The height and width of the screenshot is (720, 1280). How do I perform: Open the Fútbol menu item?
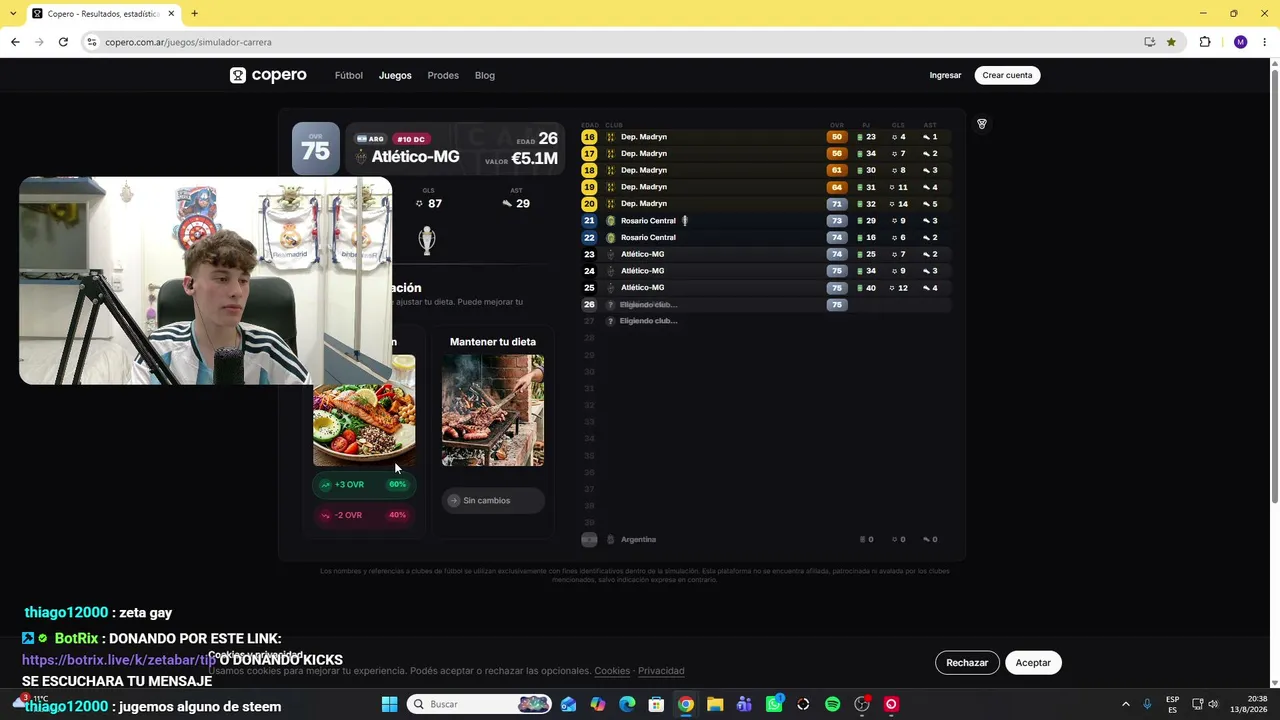tap(349, 75)
